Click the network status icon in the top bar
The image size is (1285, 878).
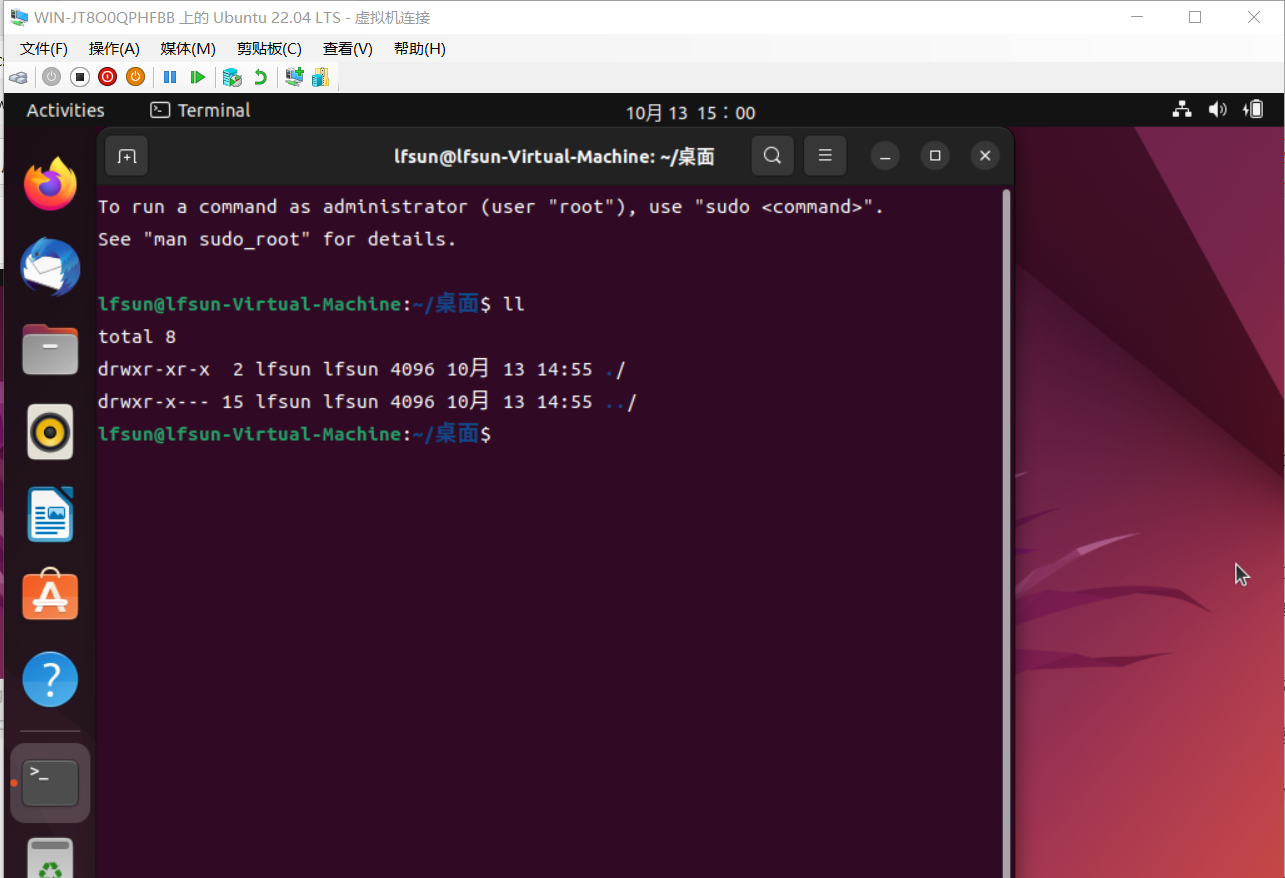point(1182,110)
